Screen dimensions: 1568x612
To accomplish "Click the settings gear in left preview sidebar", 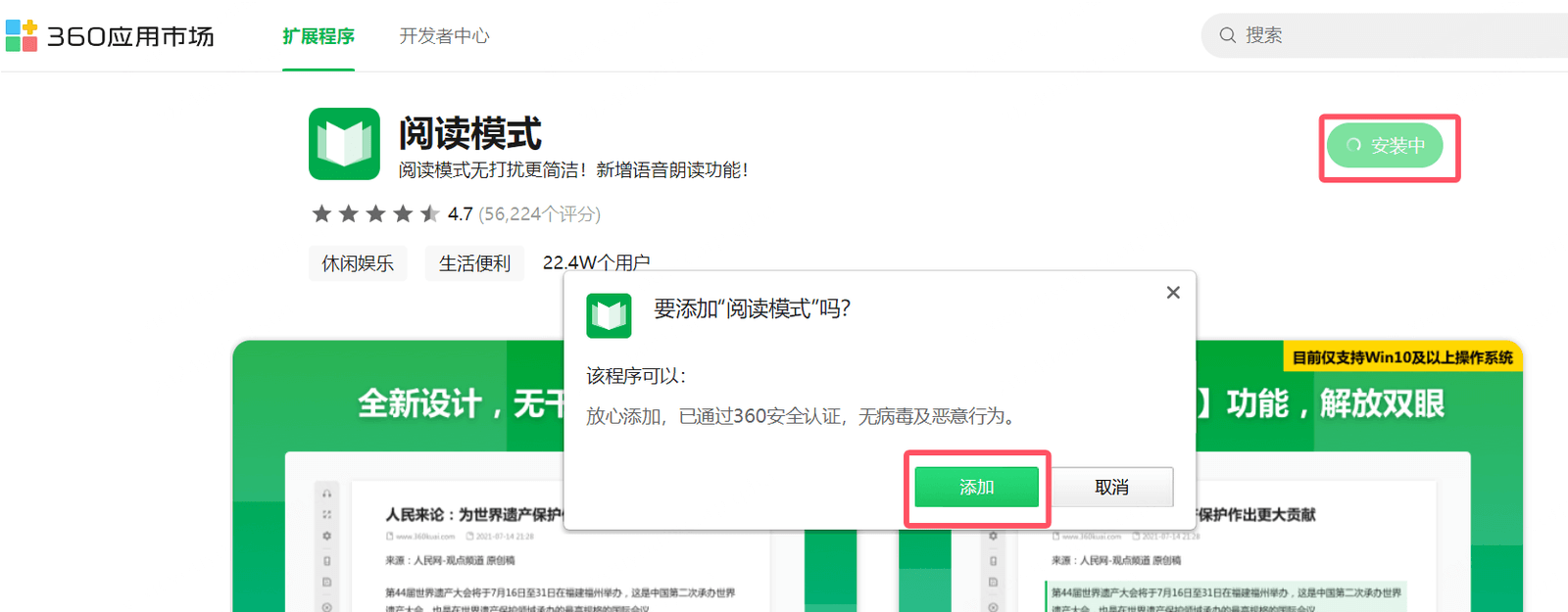I will click(326, 536).
